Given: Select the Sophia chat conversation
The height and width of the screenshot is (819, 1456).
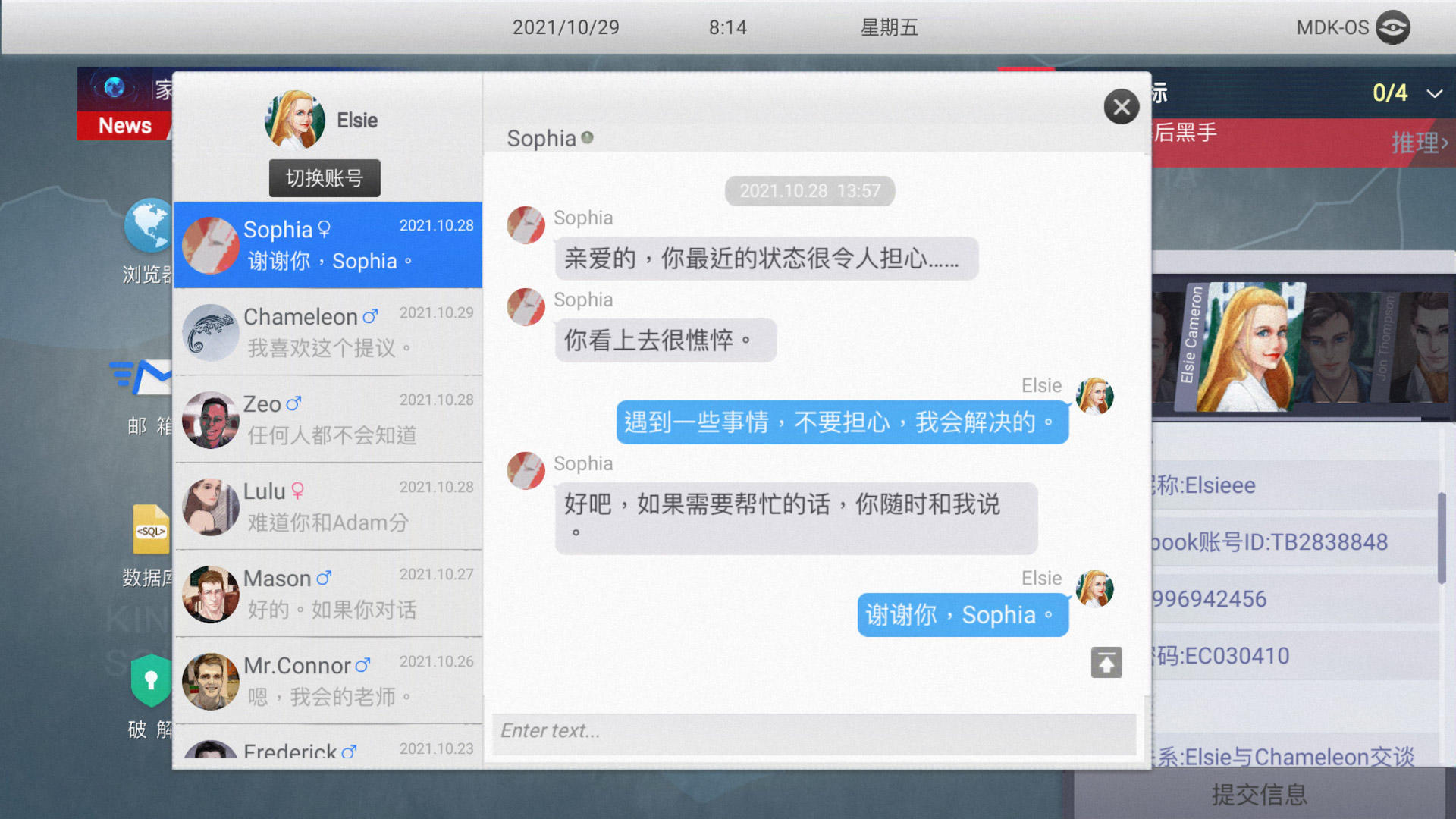Looking at the screenshot, I should [x=330, y=244].
